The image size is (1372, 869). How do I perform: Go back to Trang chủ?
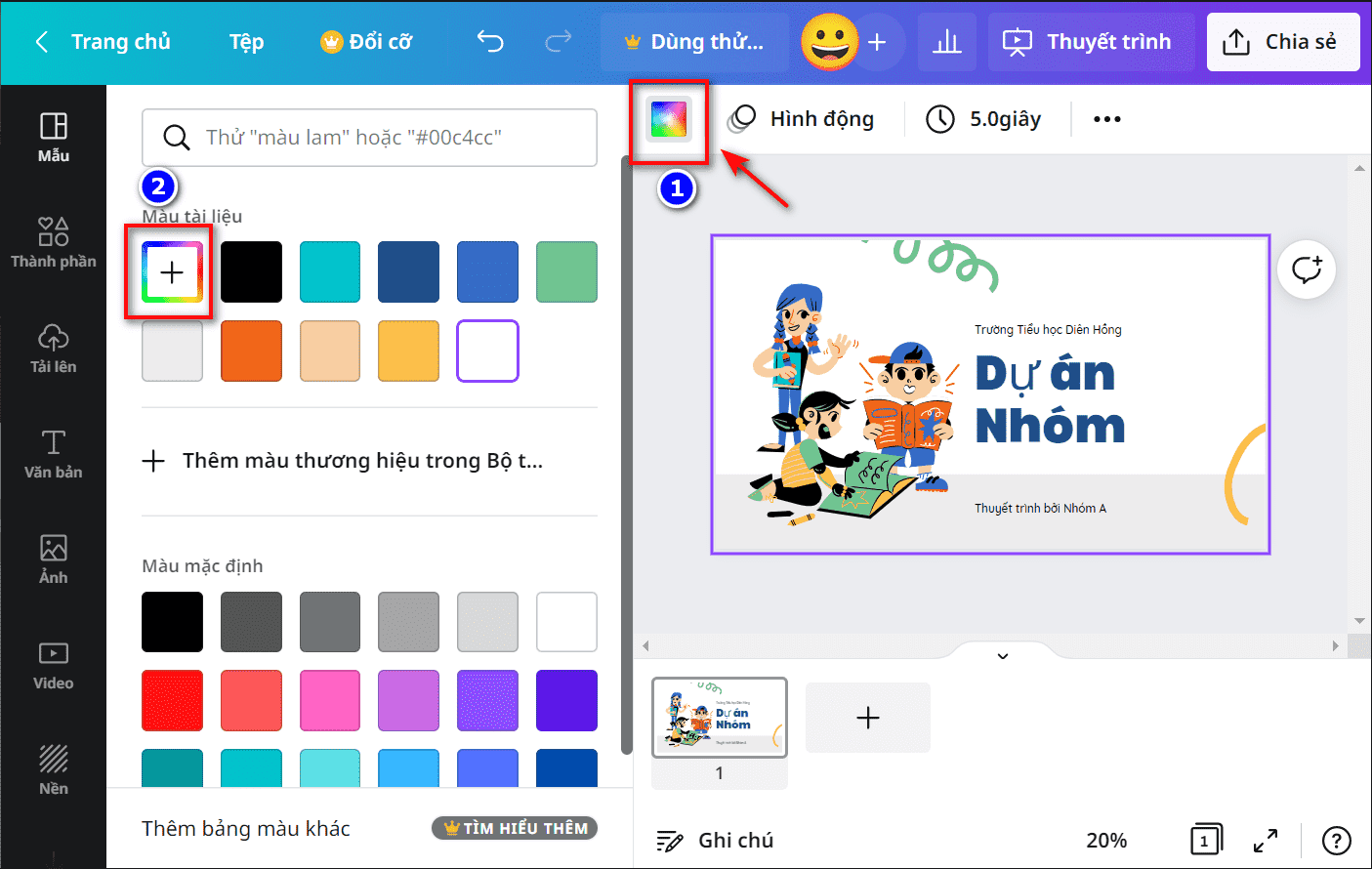pyautogui.click(x=103, y=42)
